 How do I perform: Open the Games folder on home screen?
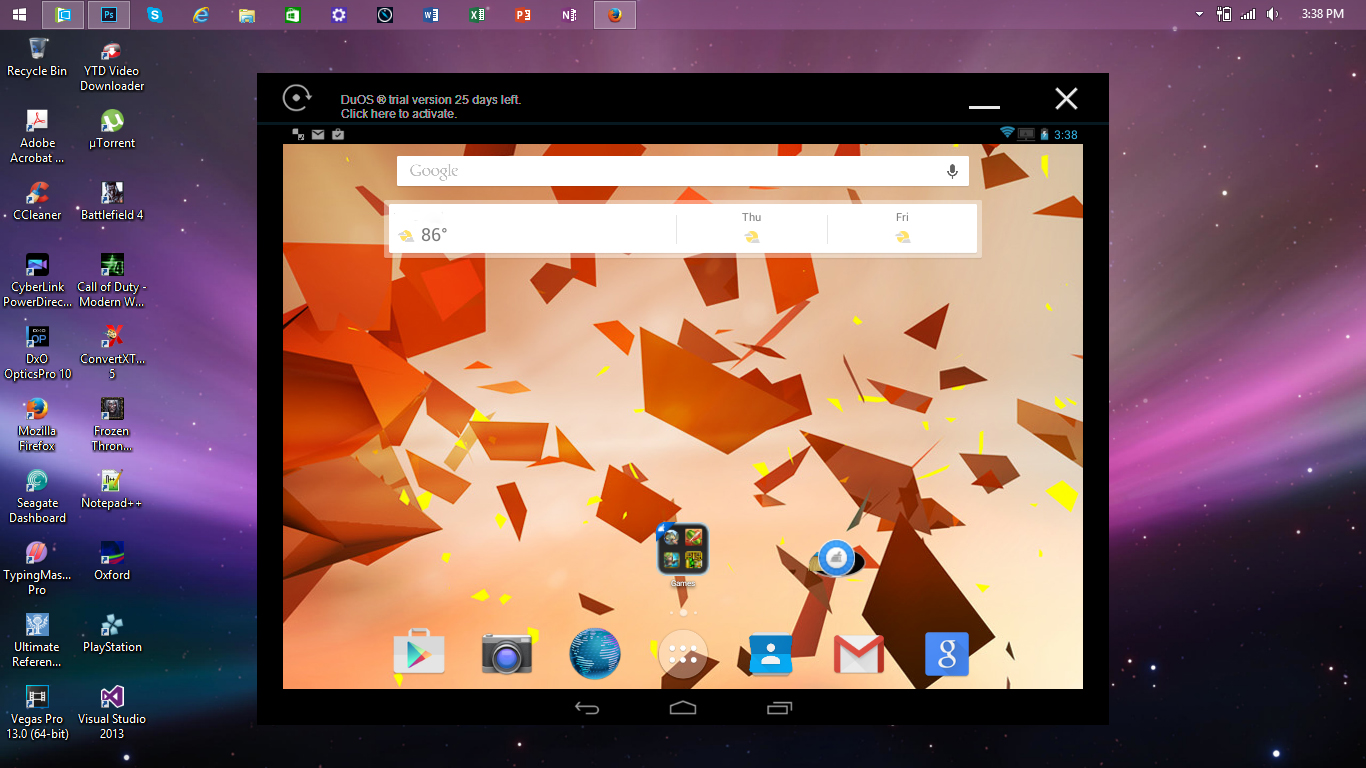(x=683, y=549)
